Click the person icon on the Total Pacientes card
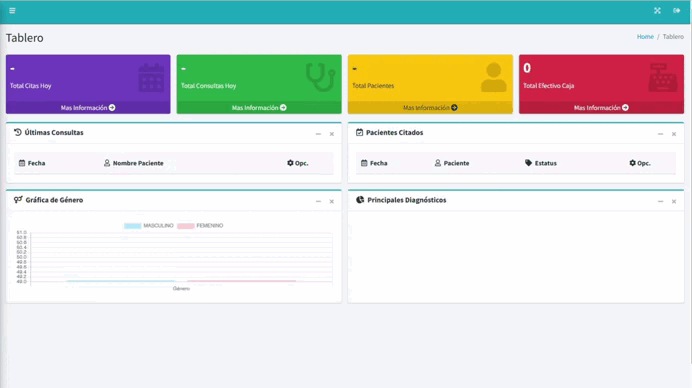692x388 pixels. click(x=493, y=77)
